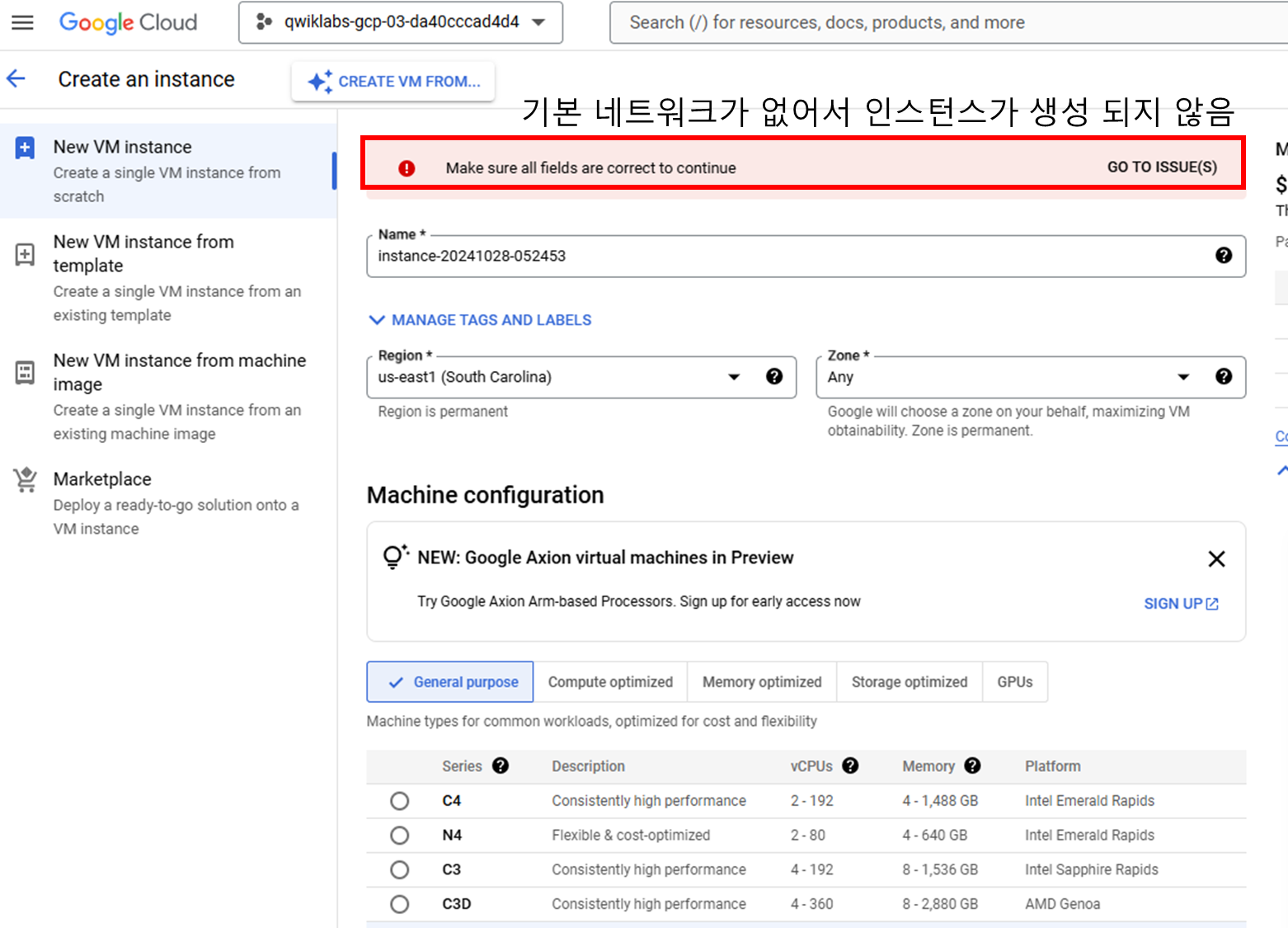The width and height of the screenshot is (1288, 928).
Task: Click the lightbulb icon beside Axion notice
Action: click(396, 557)
